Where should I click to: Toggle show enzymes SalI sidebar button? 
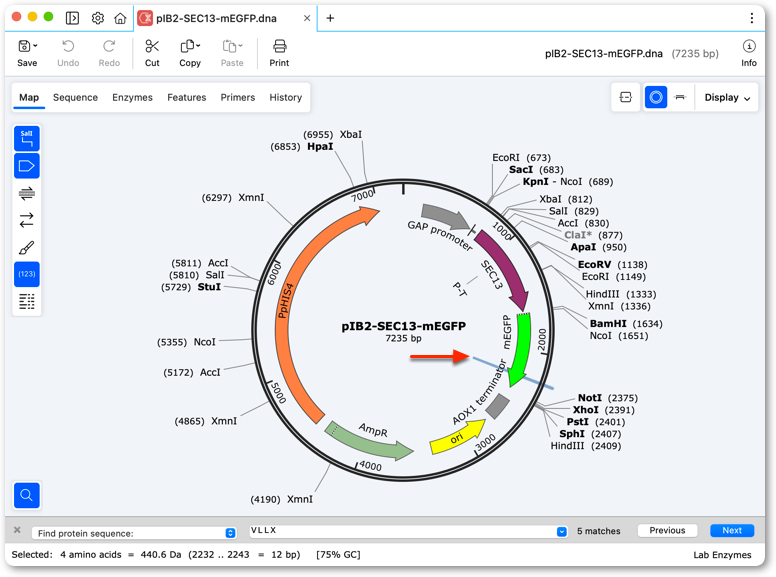click(x=27, y=139)
